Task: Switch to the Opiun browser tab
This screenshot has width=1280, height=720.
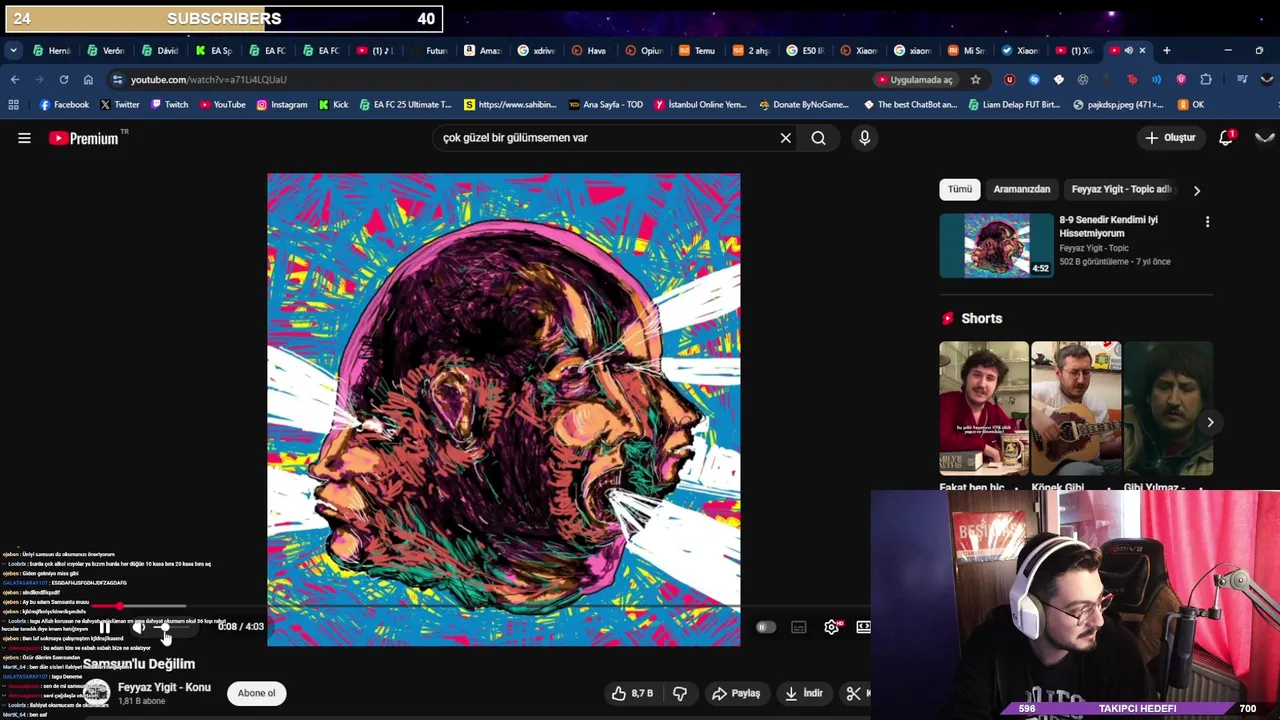Action: [x=644, y=50]
